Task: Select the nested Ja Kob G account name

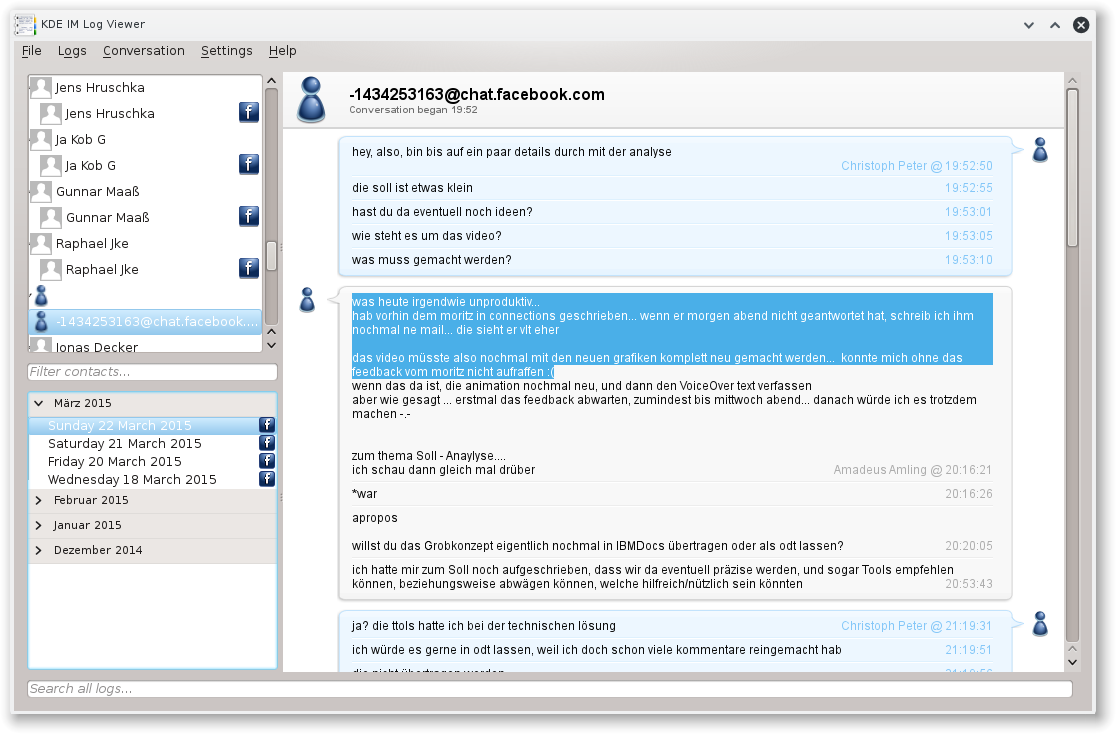Action: click(x=90, y=165)
